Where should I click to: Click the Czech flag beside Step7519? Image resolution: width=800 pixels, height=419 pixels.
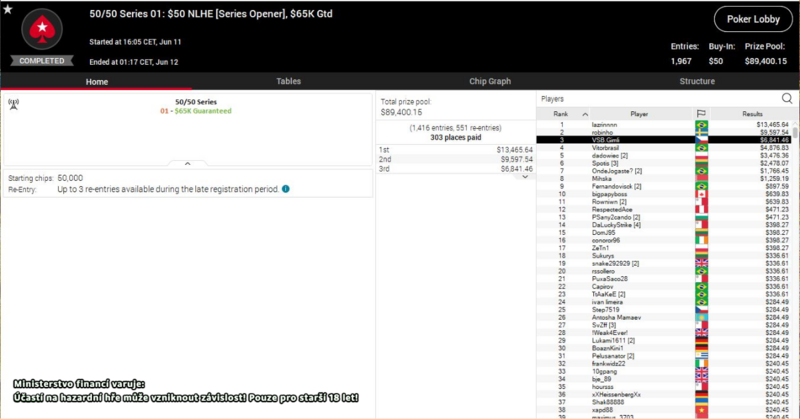point(702,310)
